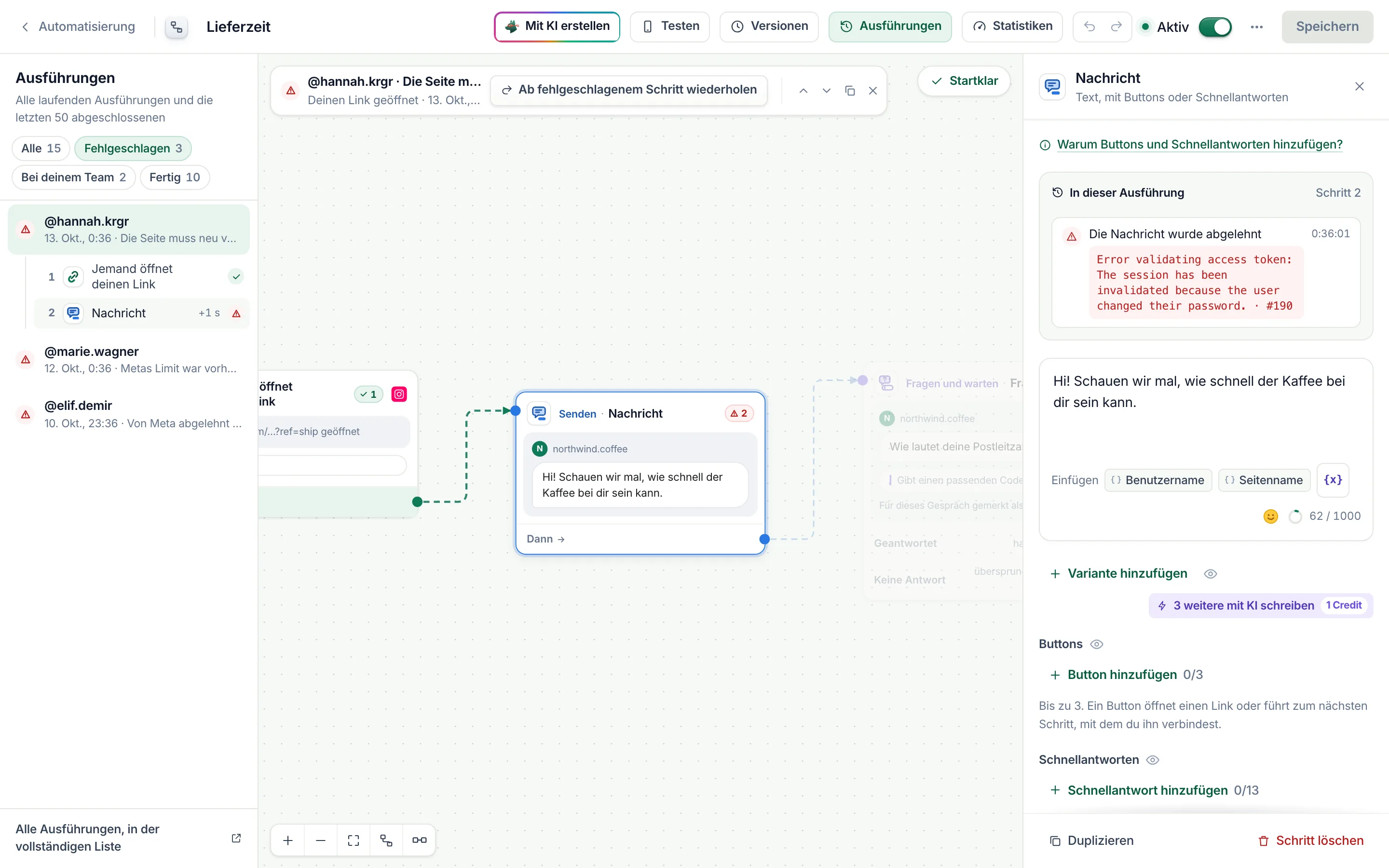
Task: Open the Versionen view
Action: click(x=769, y=27)
